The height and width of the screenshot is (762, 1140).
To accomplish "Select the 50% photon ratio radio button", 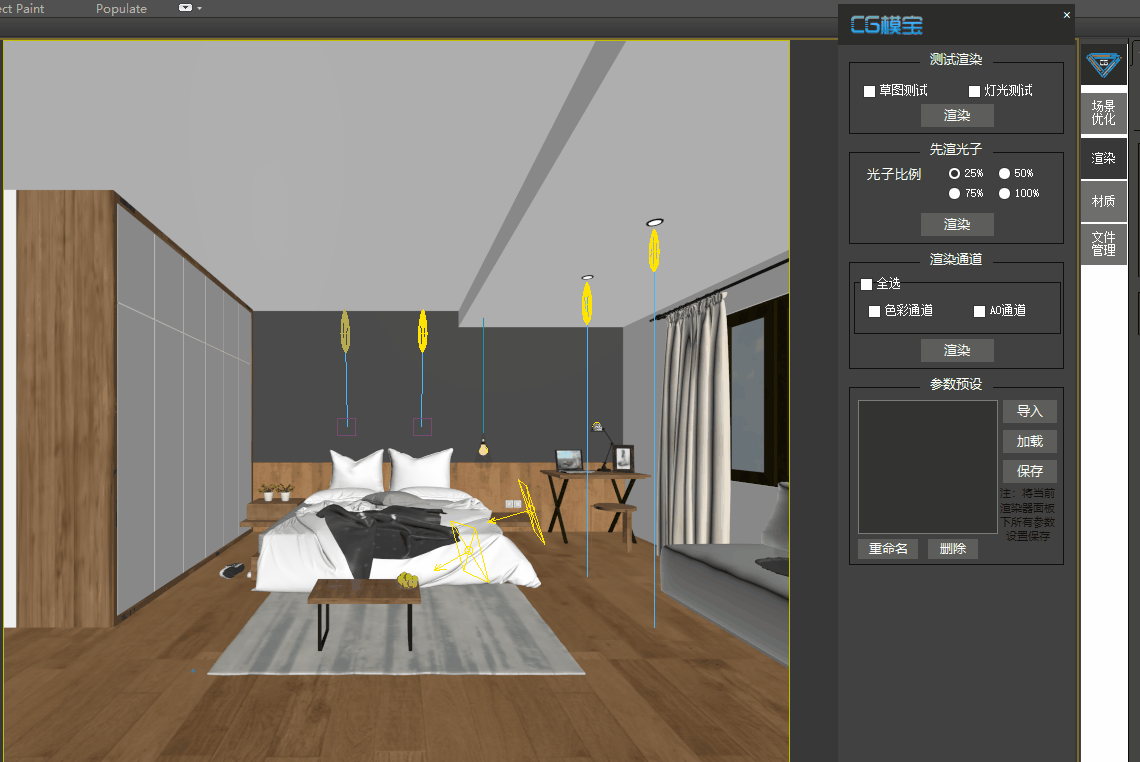I will tap(1003, 172).
